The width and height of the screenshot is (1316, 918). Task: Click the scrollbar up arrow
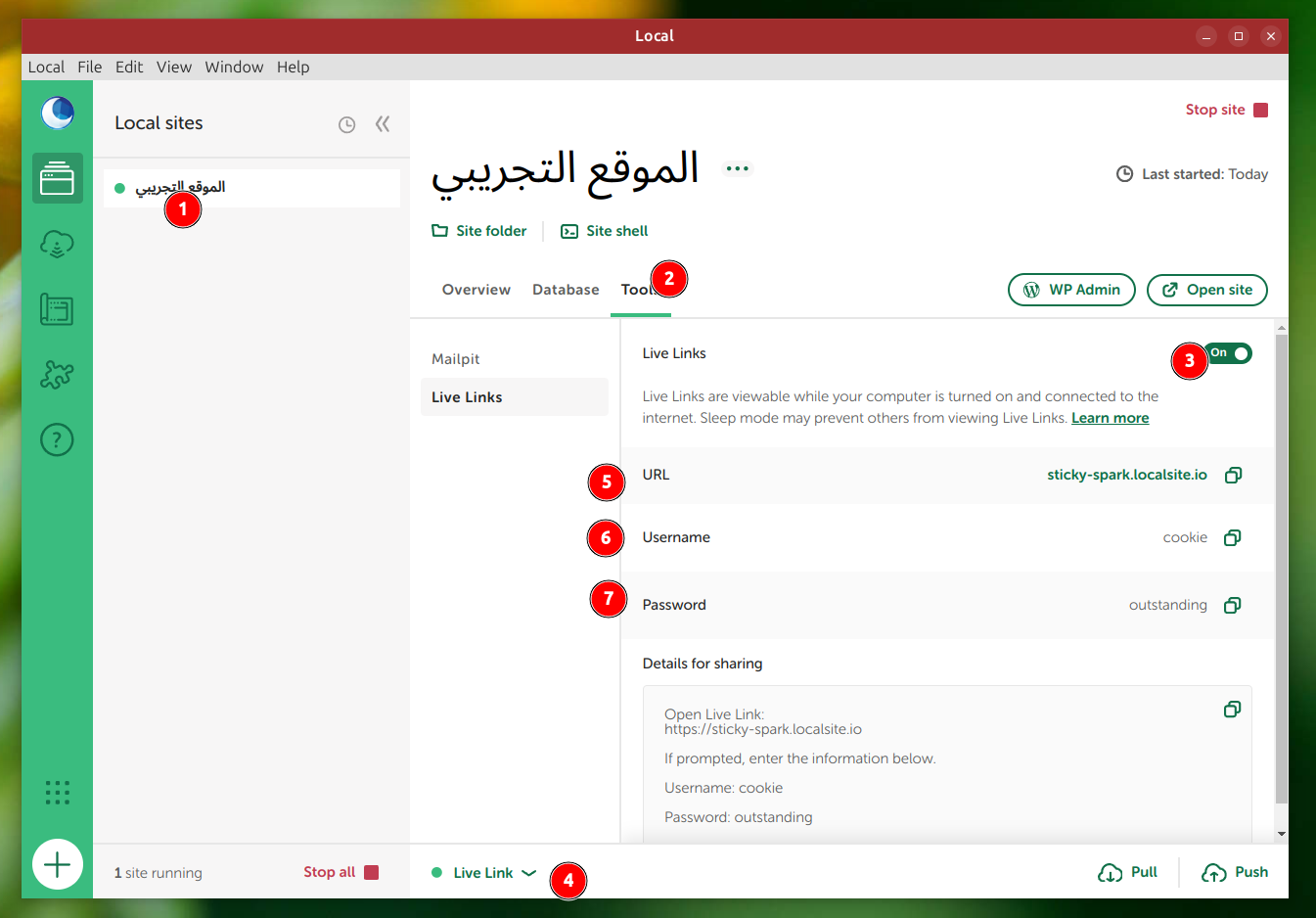(x=1282, y=327)
